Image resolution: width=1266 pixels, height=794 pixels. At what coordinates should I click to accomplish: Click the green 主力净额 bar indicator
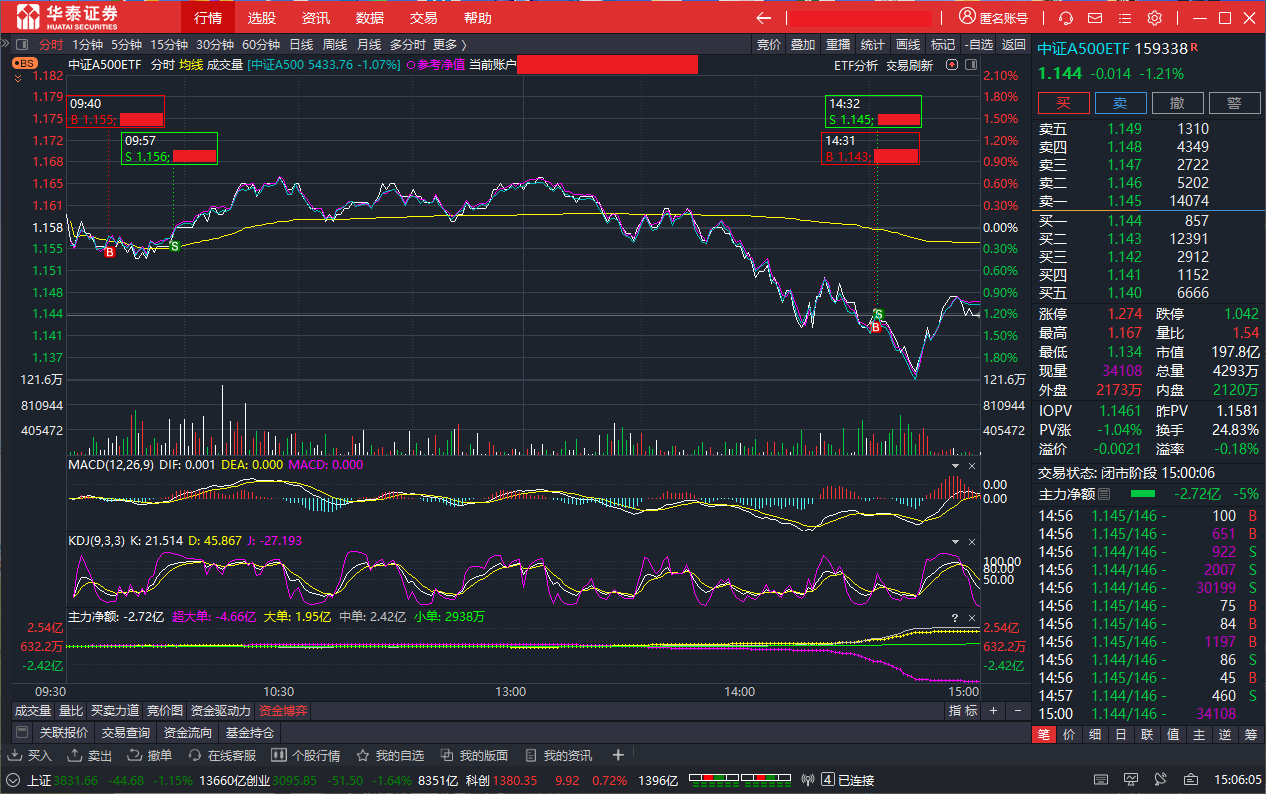1142,494
